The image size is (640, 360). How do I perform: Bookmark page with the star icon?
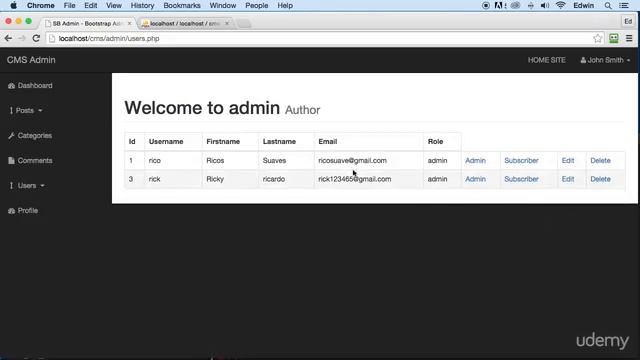point(598,38)
